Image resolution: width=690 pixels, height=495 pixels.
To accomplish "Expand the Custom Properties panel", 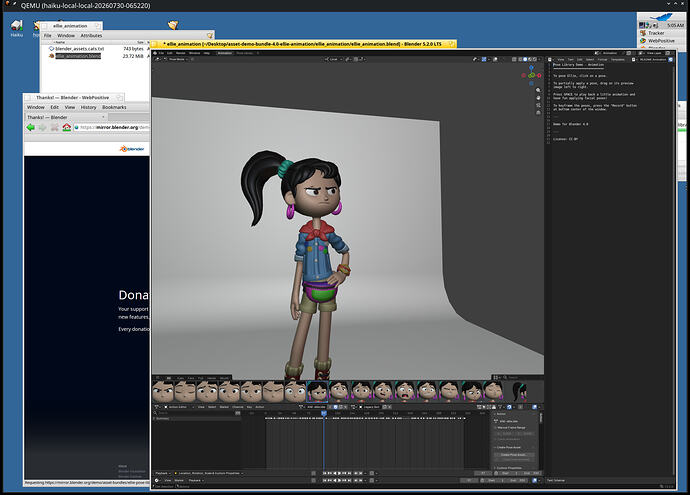I will (508, 468).
